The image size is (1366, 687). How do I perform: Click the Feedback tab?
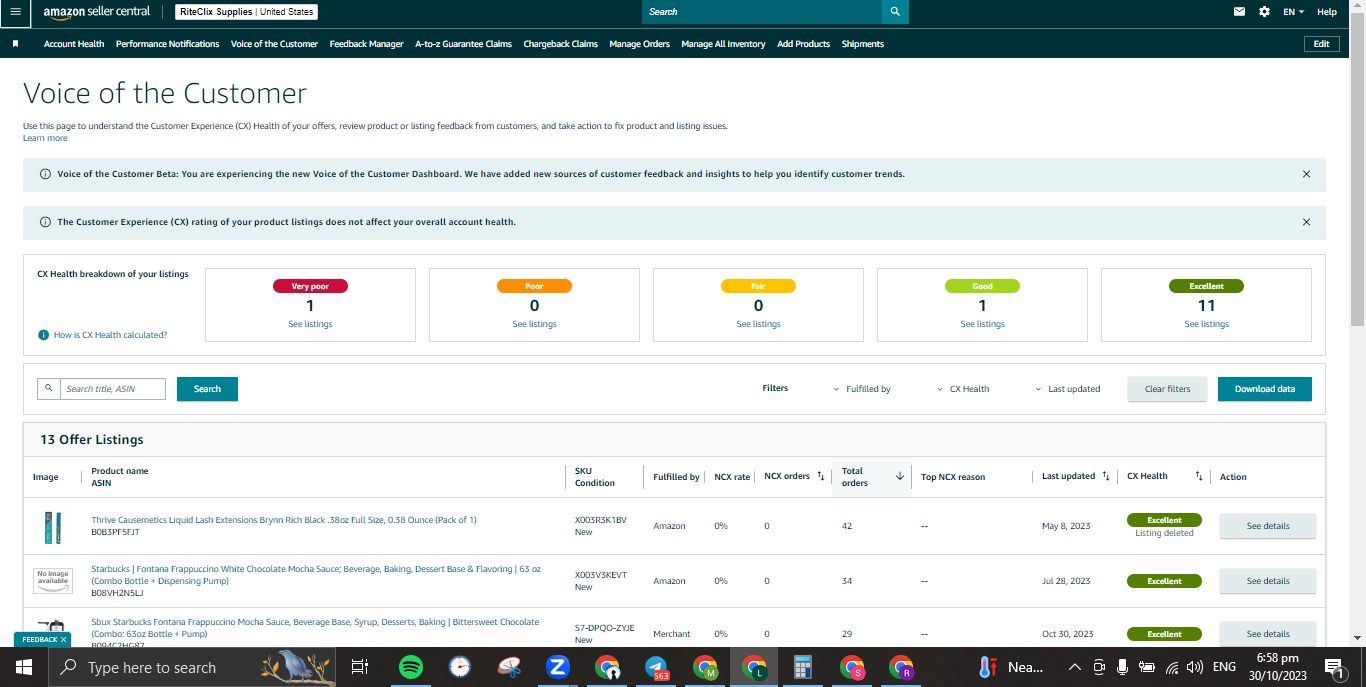click(40, 639)
